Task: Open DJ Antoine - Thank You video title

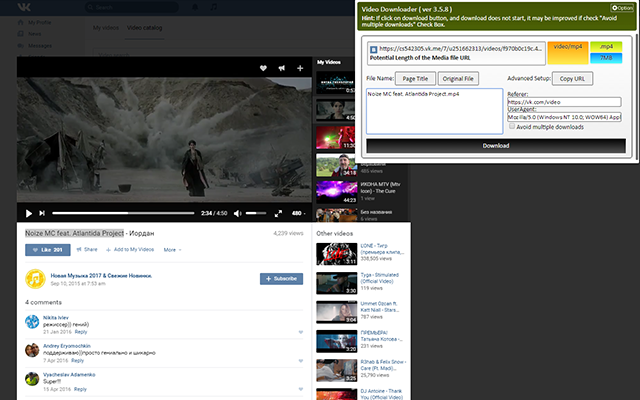Action: point(381,394)
